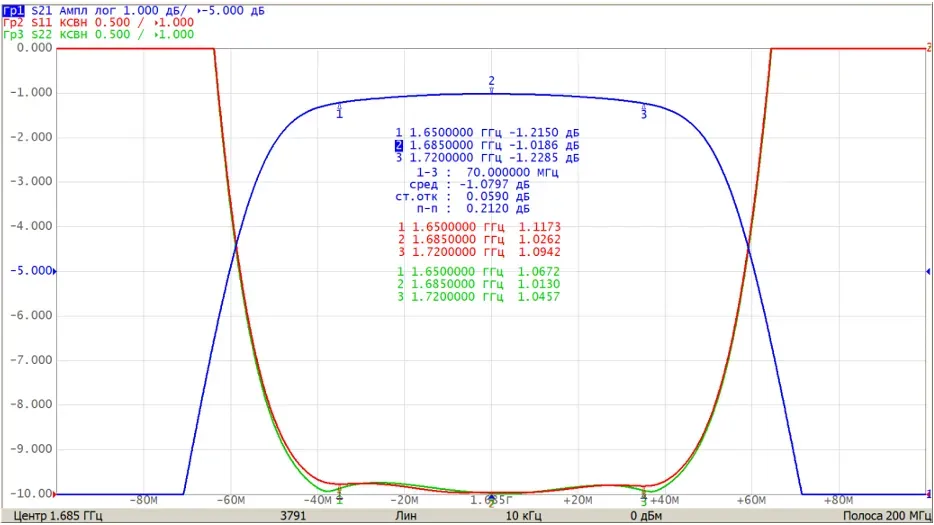The image size is (934, 525).
Task: Click the Полоса 200 МГц field
Action: pyautogui.click(x=887, y=516)
